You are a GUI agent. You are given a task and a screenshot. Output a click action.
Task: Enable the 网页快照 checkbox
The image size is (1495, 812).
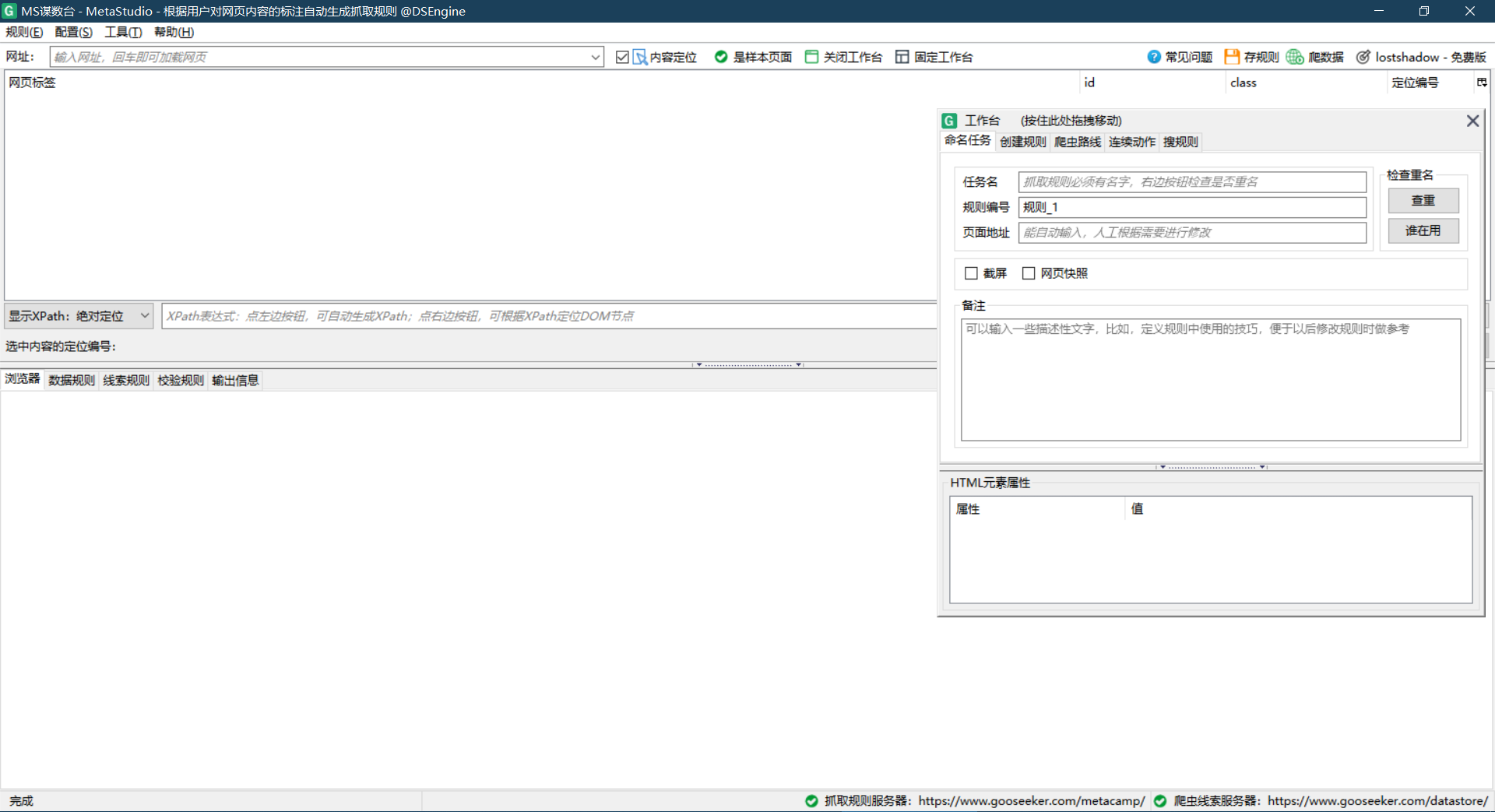(1029, 273)
